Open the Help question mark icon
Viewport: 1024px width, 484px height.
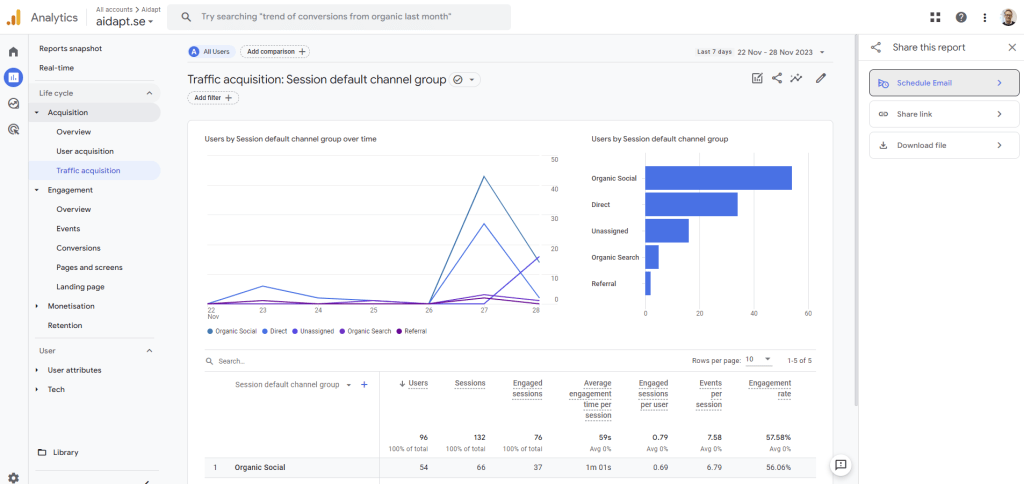click(961, 17)
